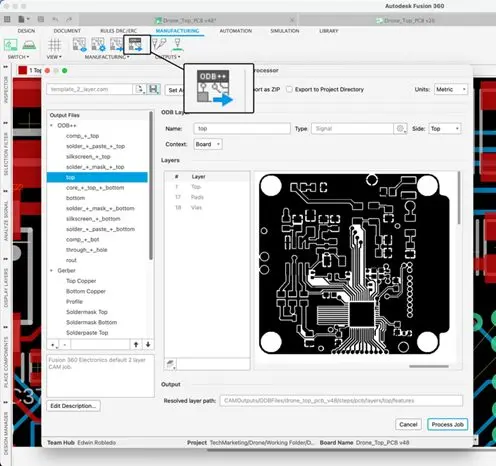Click the Process Job button
496x466 pixels.
448,424
